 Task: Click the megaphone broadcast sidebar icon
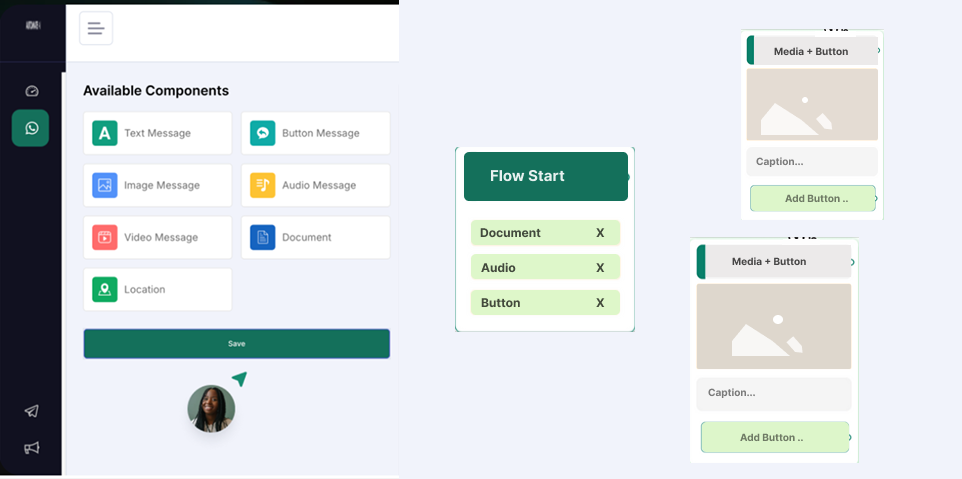(x=31, y=447)
